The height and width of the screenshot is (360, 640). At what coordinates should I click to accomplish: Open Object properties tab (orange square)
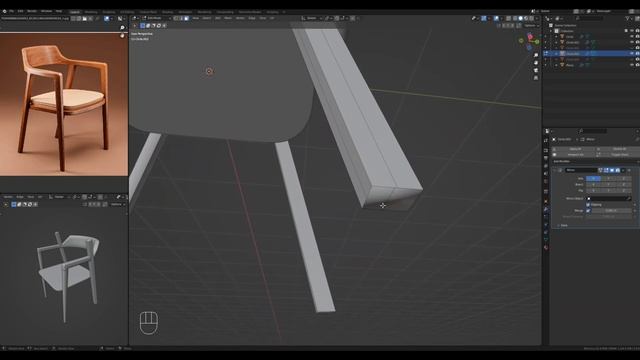tap(546, 201)
